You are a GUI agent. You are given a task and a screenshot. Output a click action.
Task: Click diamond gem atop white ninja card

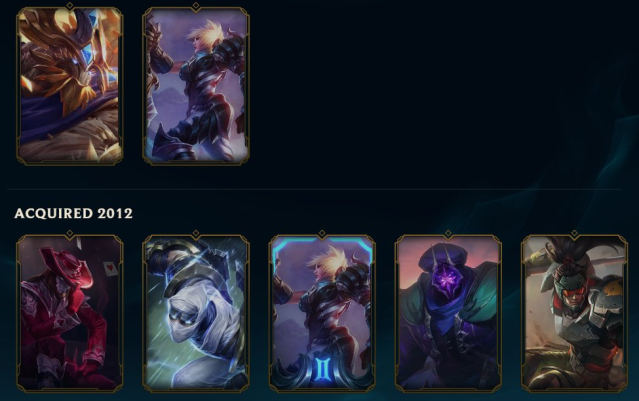(196, 234)
